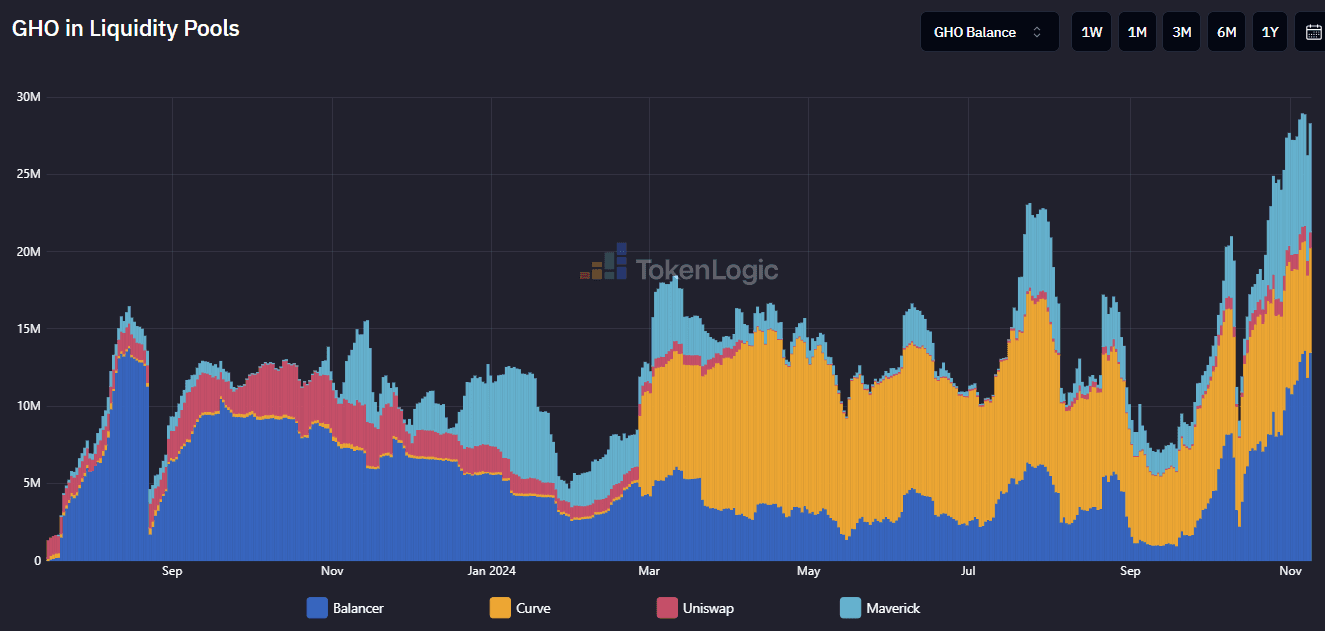Set chart range to 6M
Image resolution: width=1325 pixels, height=631 pixels.
(x=1226, y=32)
